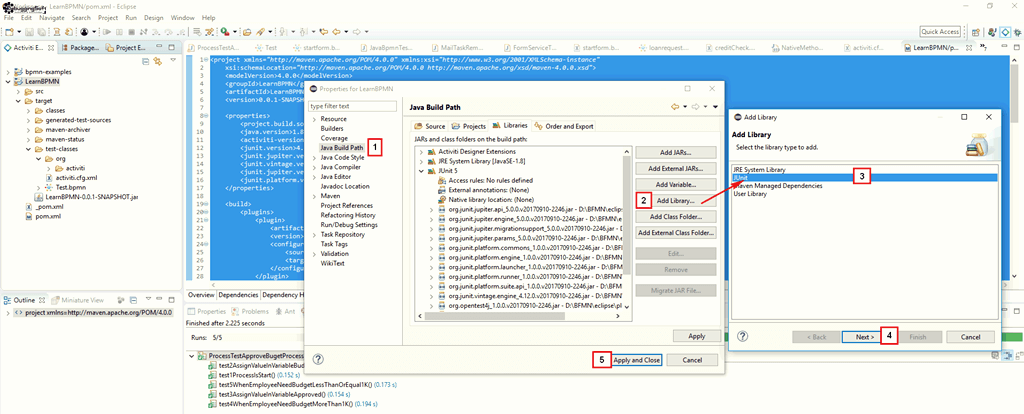This screenshot has width=1024, height=414.
Task: Click the type filter text field
Action: click(x=353, y=106)
